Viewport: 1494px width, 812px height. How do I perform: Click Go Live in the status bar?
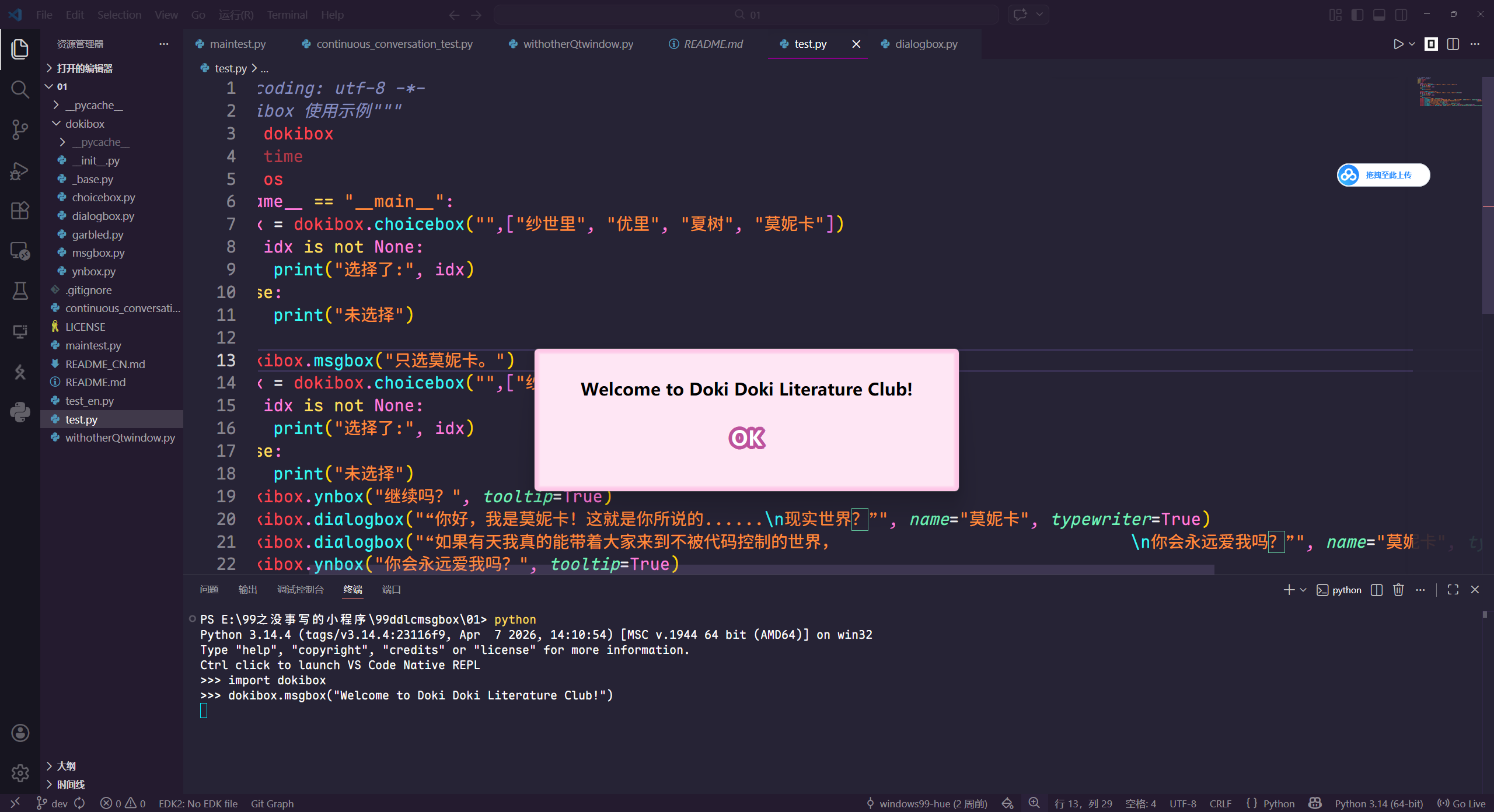click(1462, 803)
